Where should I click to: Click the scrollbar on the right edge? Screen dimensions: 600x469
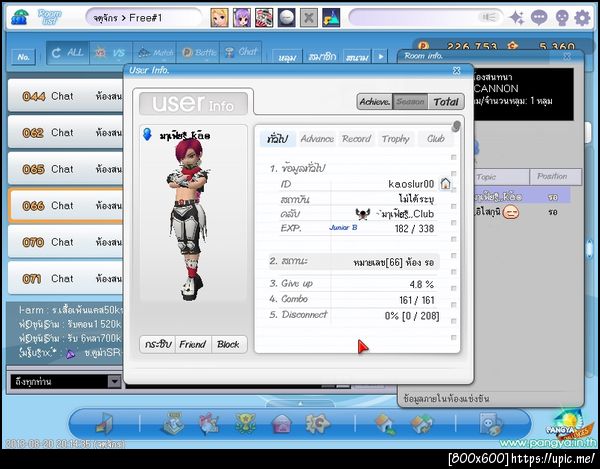click(589, 248)
